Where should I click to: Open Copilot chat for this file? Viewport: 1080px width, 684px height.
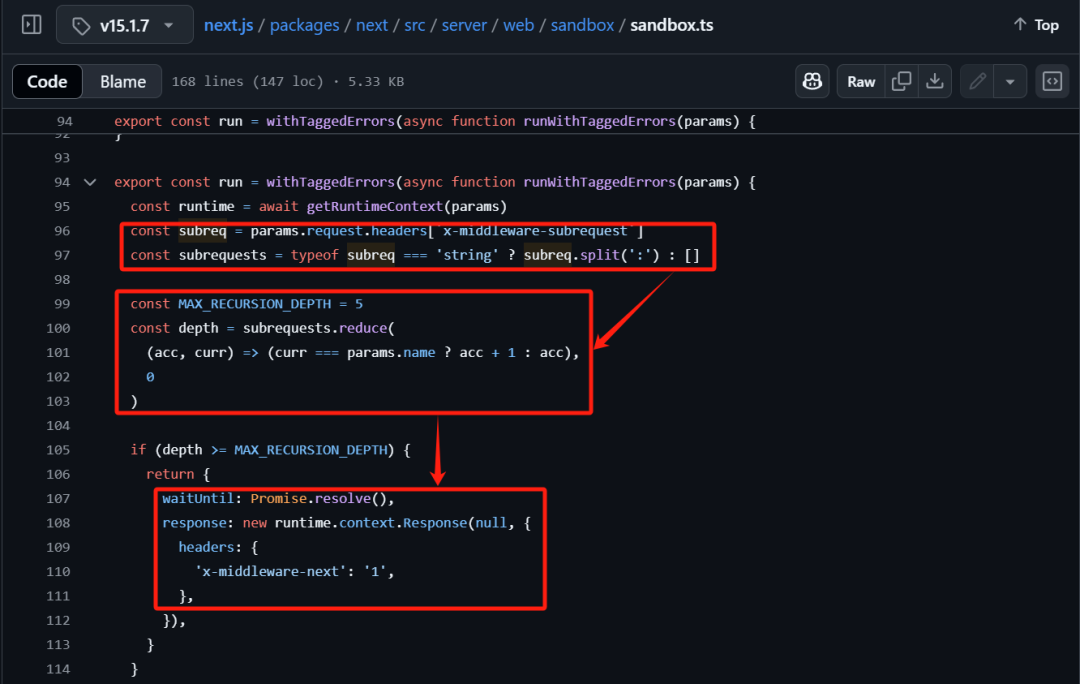point(812,82)
